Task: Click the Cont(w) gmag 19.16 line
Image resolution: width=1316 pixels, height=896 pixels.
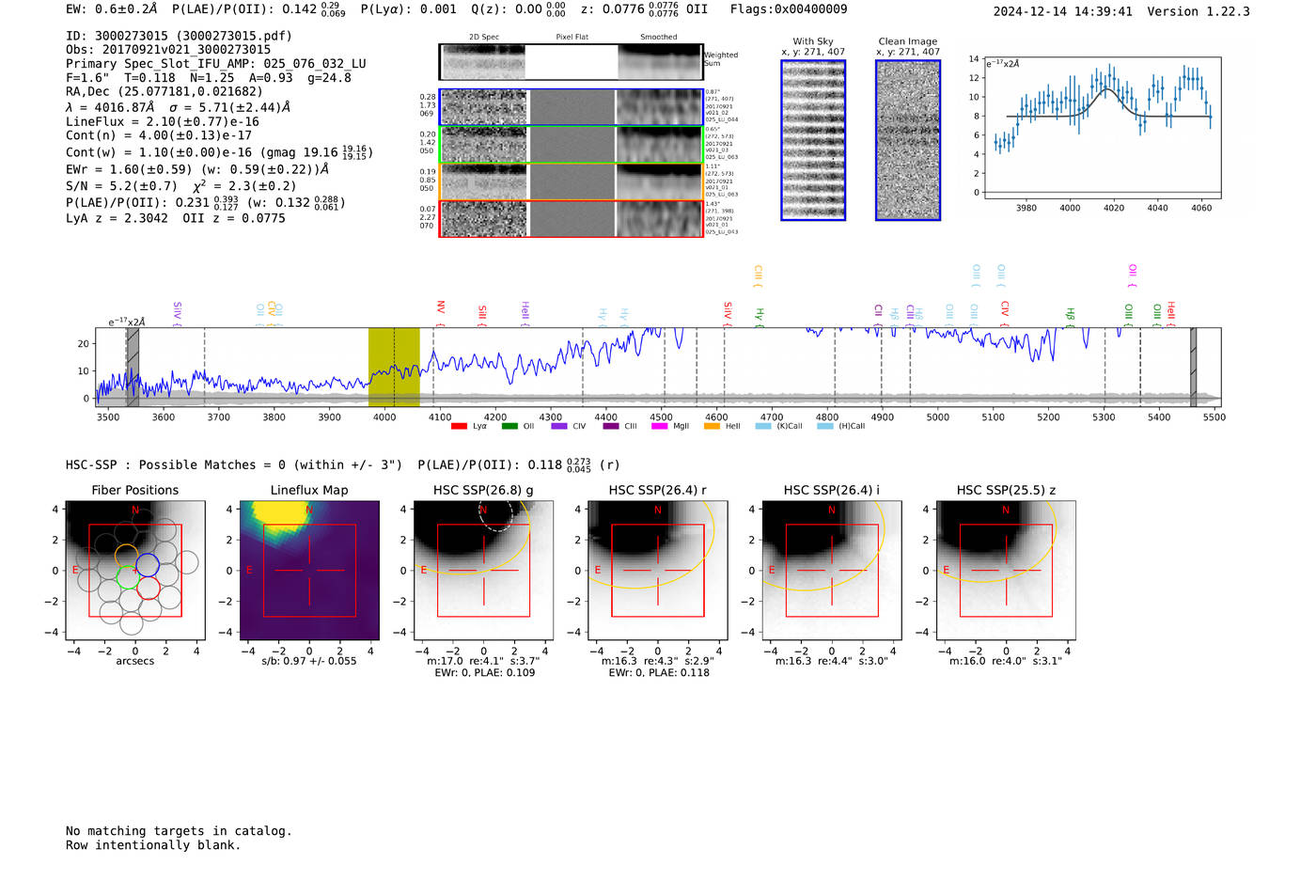Action: pos(220,152)
